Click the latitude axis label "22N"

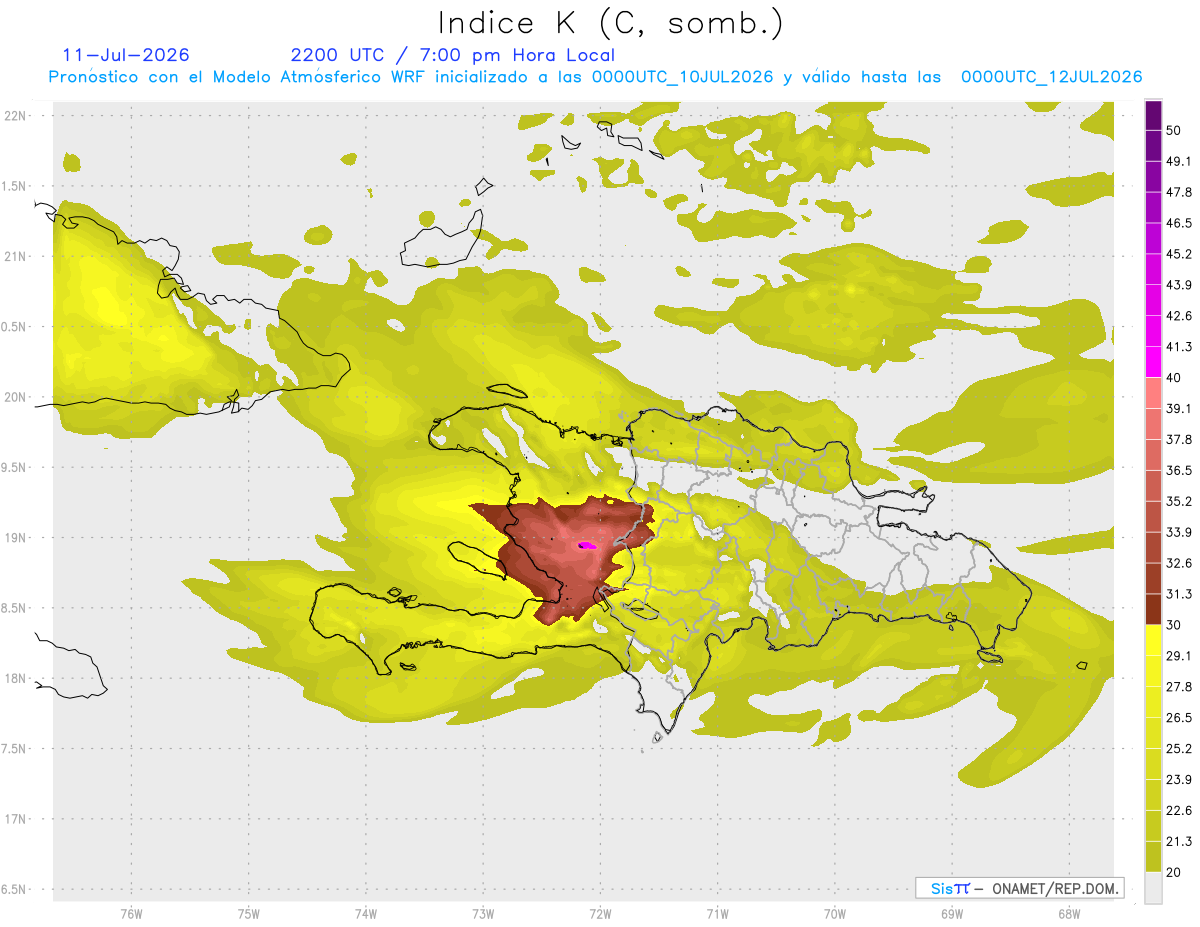[15, 115]
